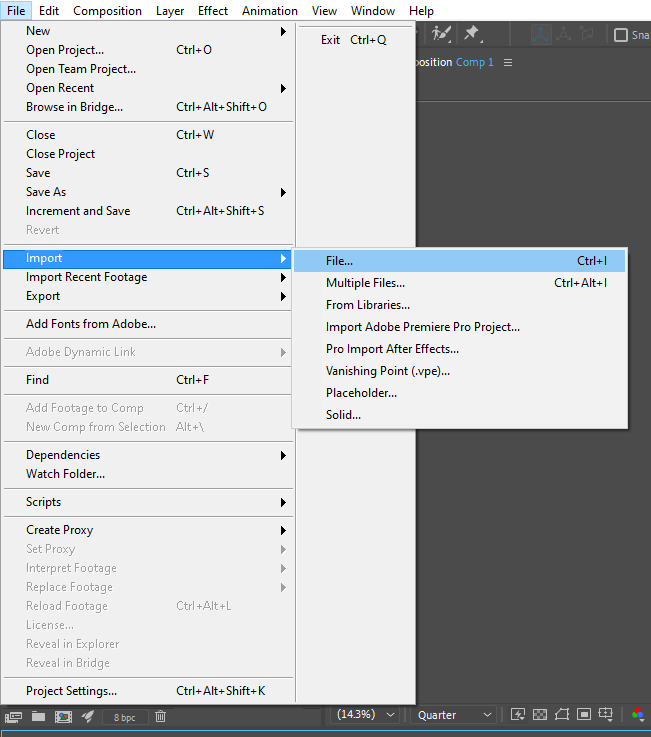
Task: Open the Composition menu
Action: [x=107, y=10]
